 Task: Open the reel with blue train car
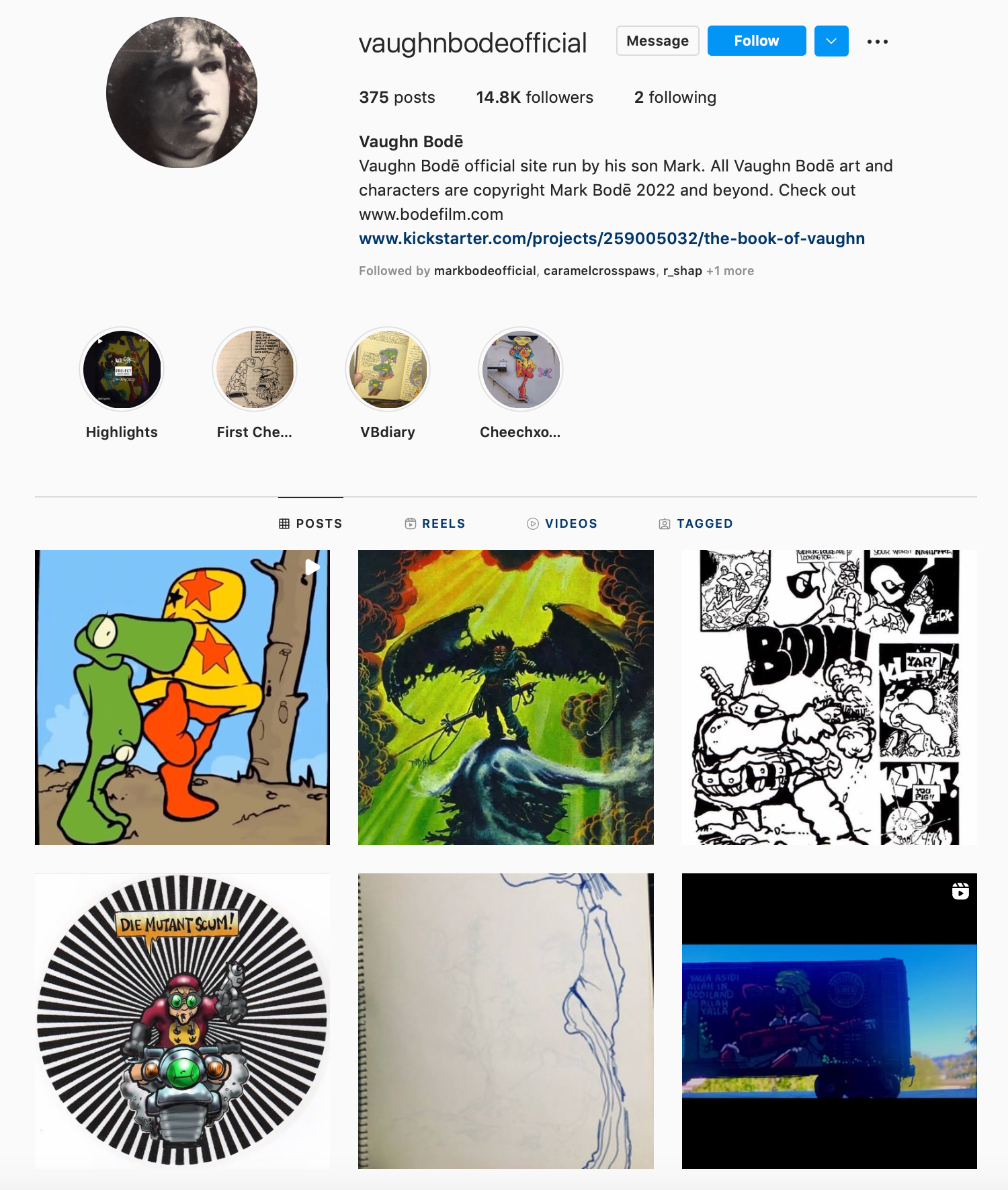click(829, 1021)
